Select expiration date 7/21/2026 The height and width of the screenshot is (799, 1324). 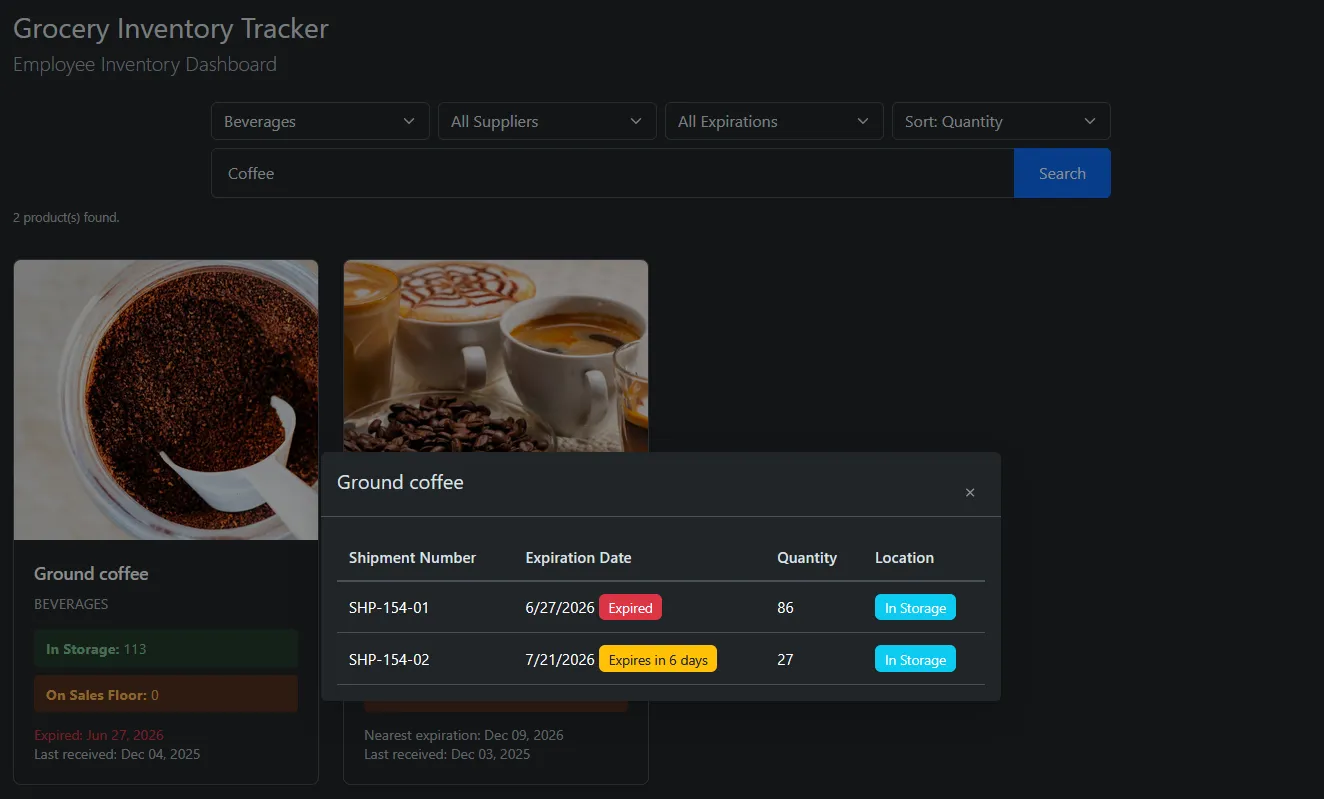pyautogui.click(x=560, y=660)
